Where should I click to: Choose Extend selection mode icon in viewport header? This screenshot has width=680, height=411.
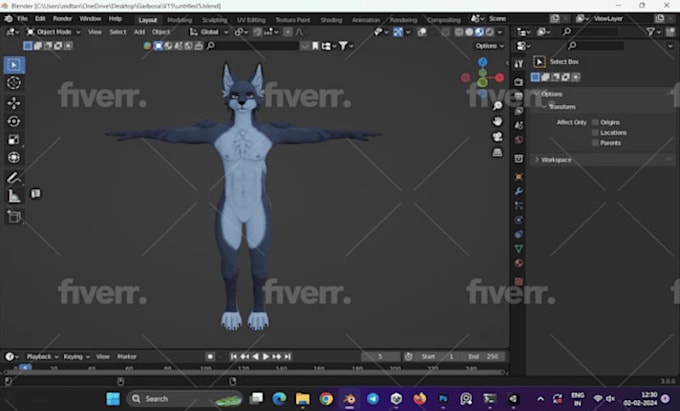[38, 46]
